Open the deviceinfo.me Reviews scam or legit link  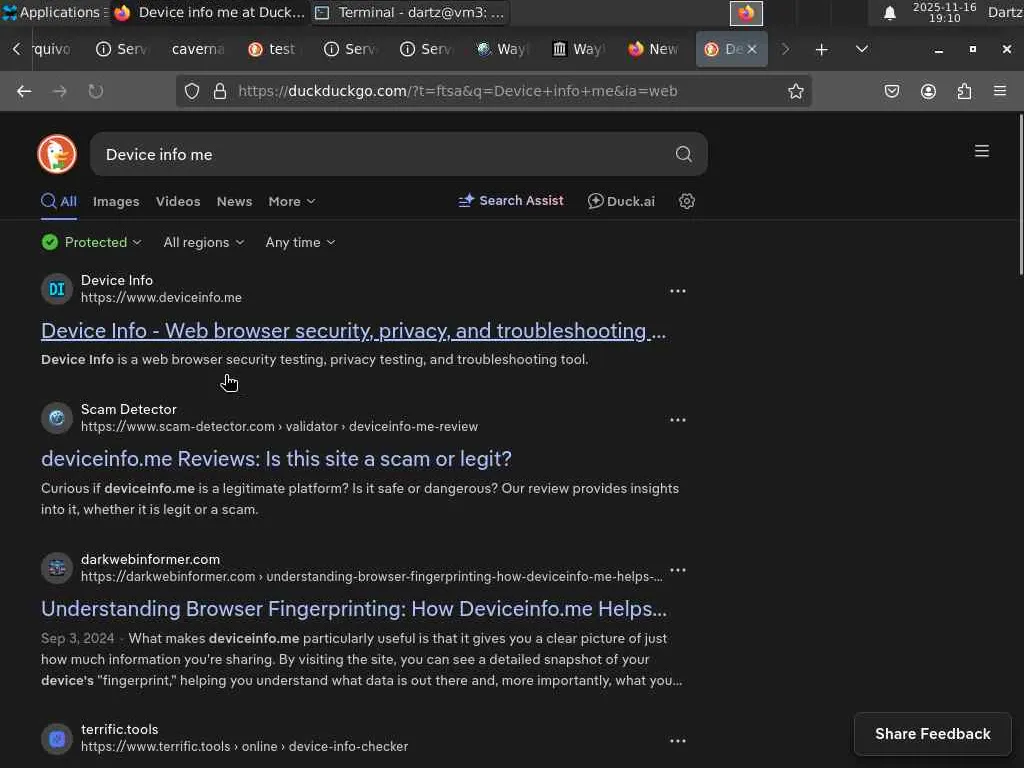[276, 459]
